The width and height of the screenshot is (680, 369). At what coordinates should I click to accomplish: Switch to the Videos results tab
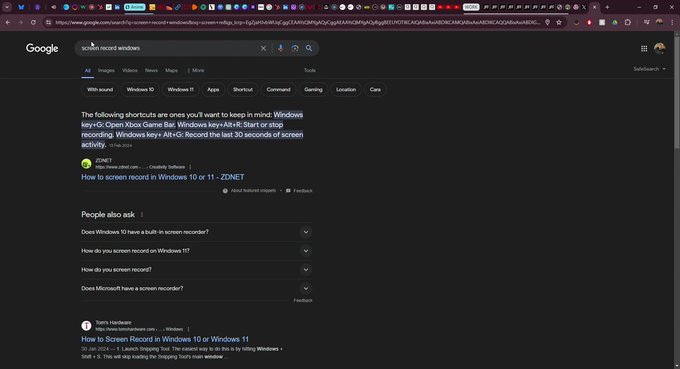[130, 70]
